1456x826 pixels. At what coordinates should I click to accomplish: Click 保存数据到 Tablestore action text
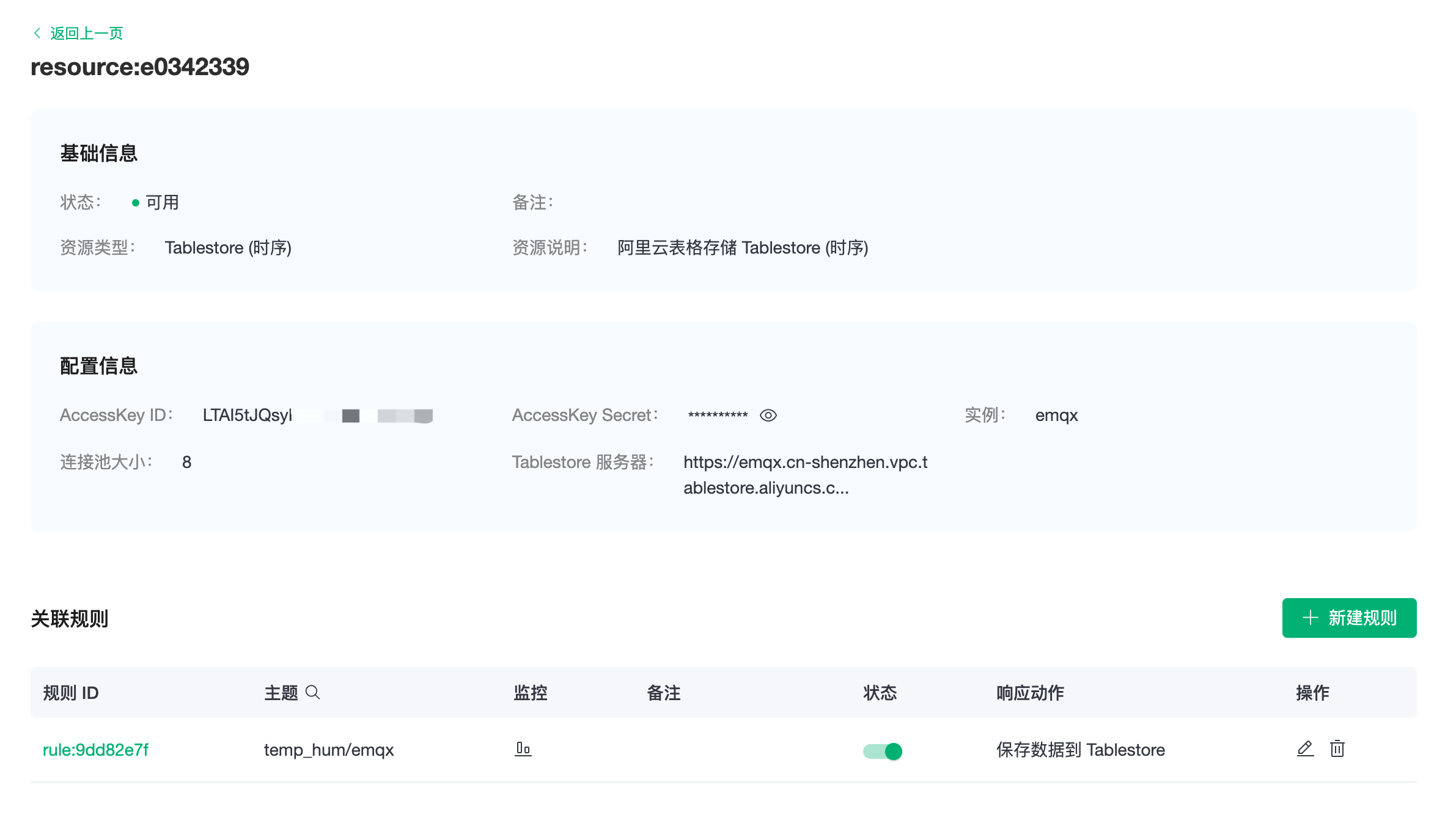tap(1080, 750)
